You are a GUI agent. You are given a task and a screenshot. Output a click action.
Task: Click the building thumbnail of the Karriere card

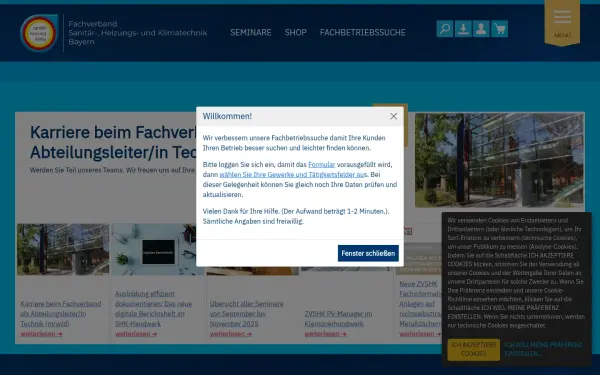point(63,249)
